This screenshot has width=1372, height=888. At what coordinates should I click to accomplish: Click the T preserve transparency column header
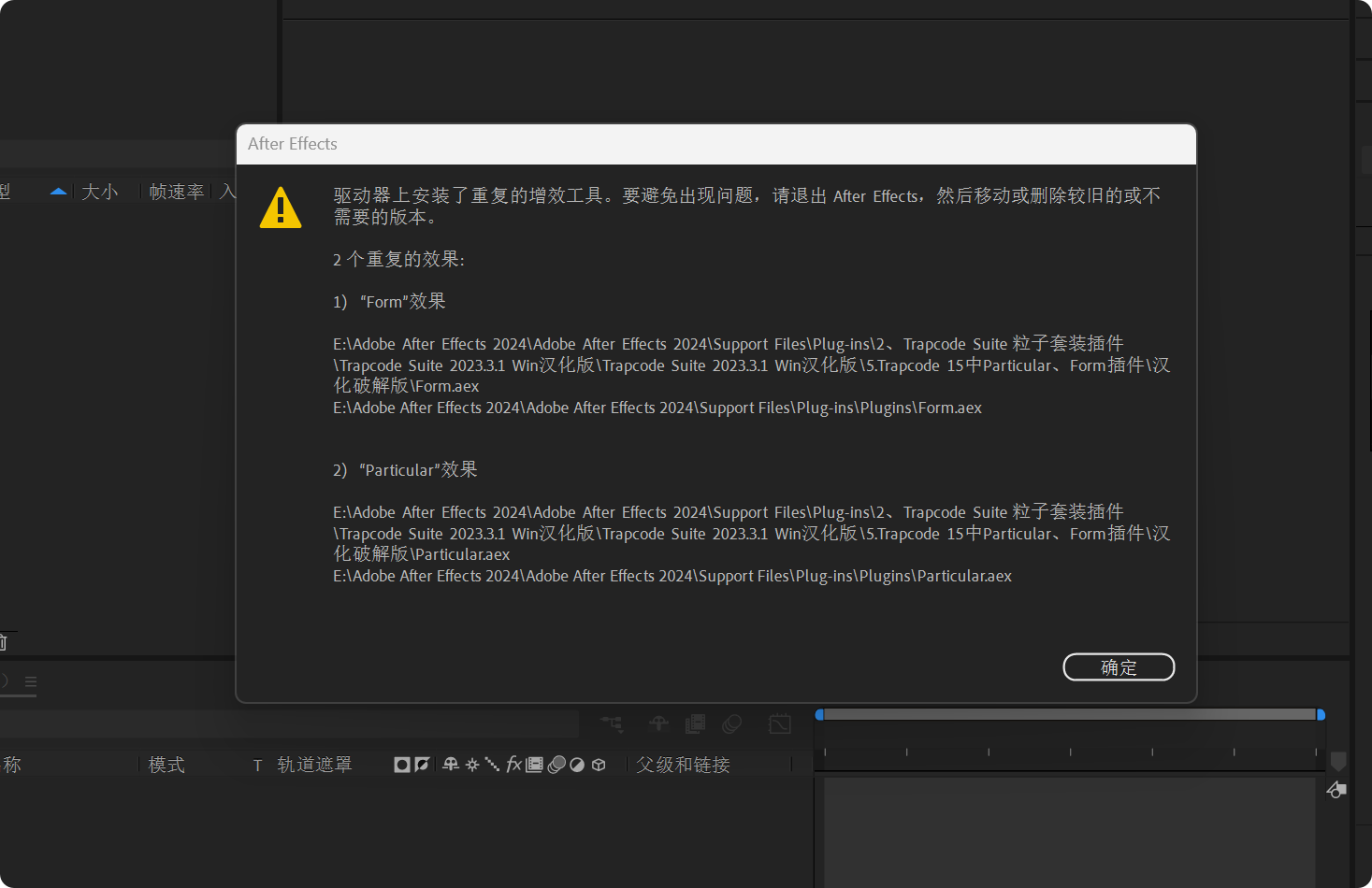257,766
